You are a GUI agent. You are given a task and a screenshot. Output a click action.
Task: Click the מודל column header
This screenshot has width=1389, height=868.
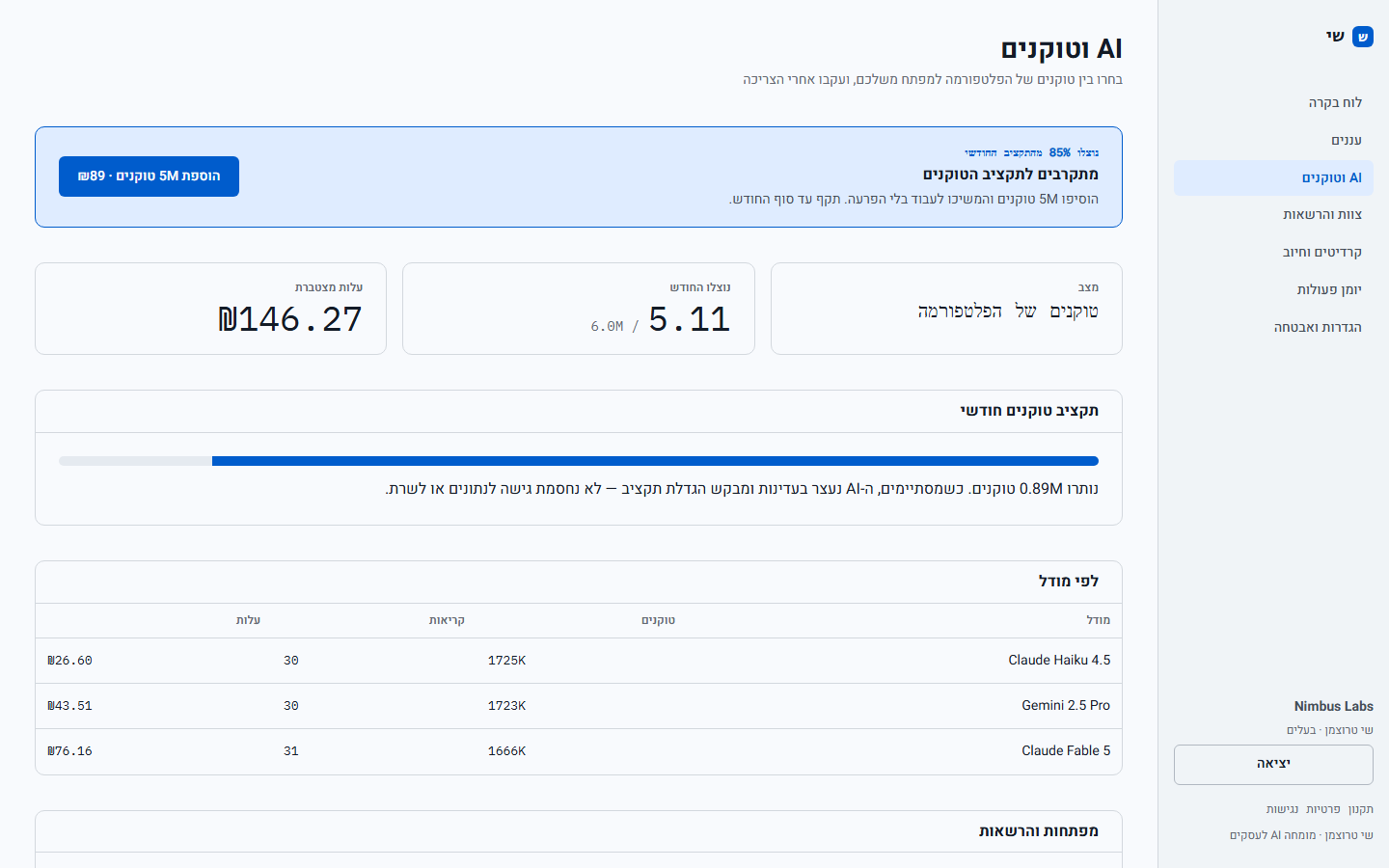pyautogui.click(x=1098, y=620)
